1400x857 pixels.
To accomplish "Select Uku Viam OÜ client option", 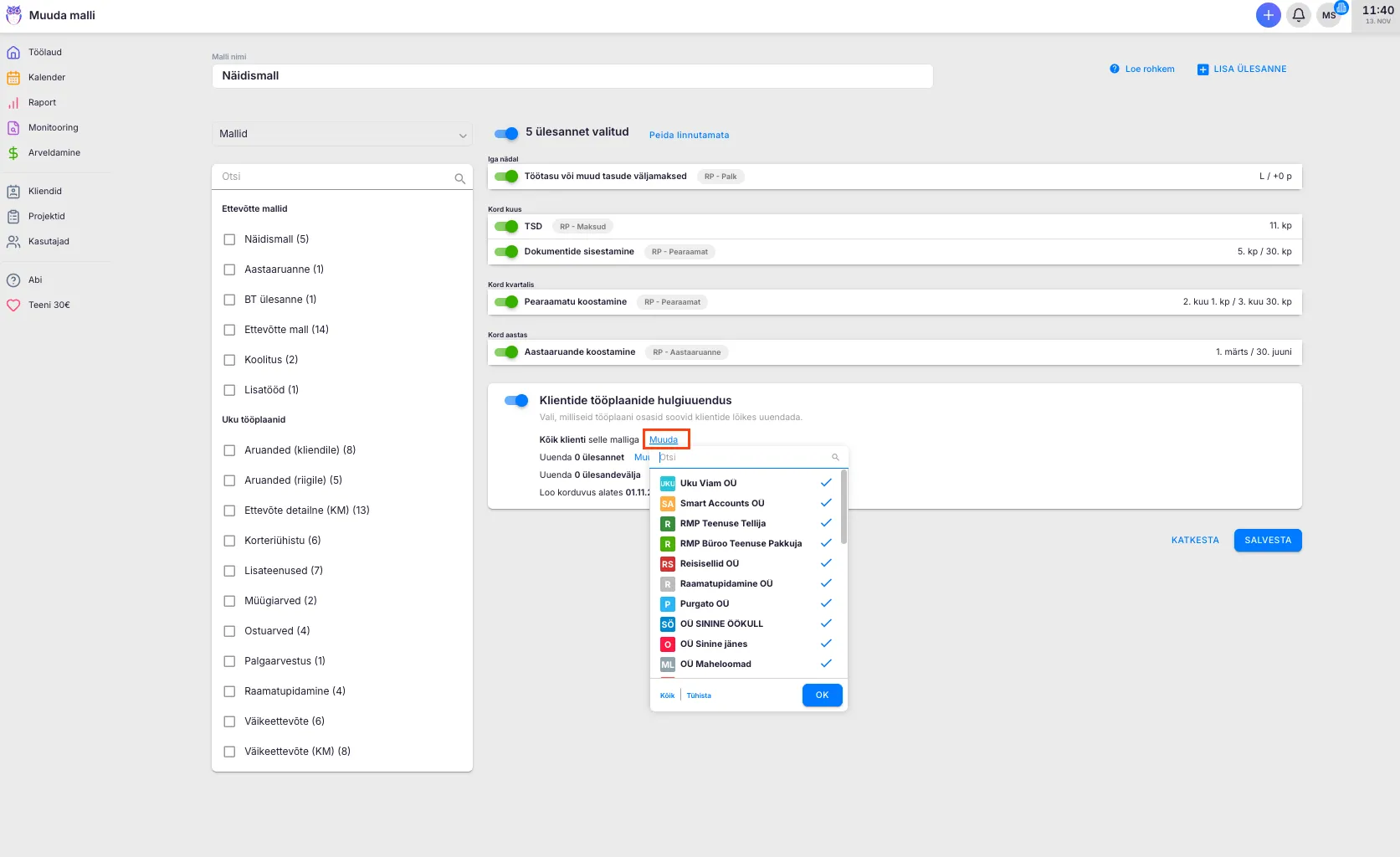I will tap(708, 483).
